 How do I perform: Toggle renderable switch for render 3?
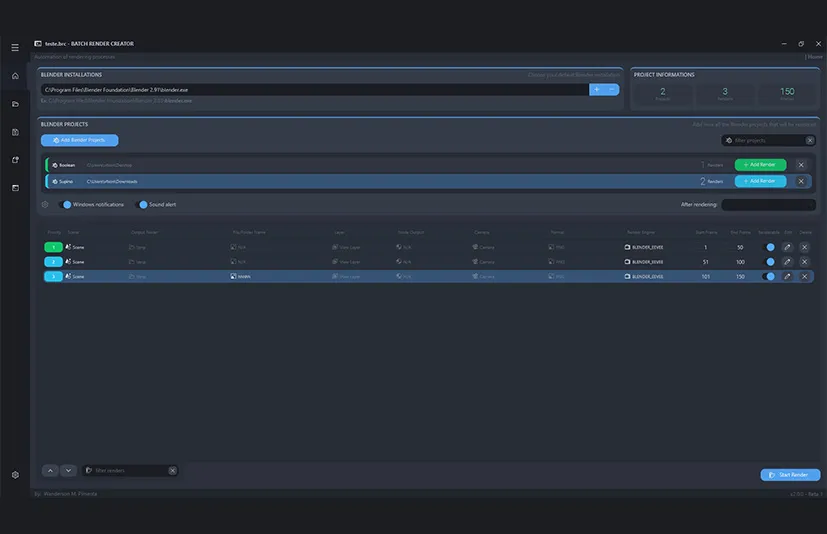pos(768,276)
